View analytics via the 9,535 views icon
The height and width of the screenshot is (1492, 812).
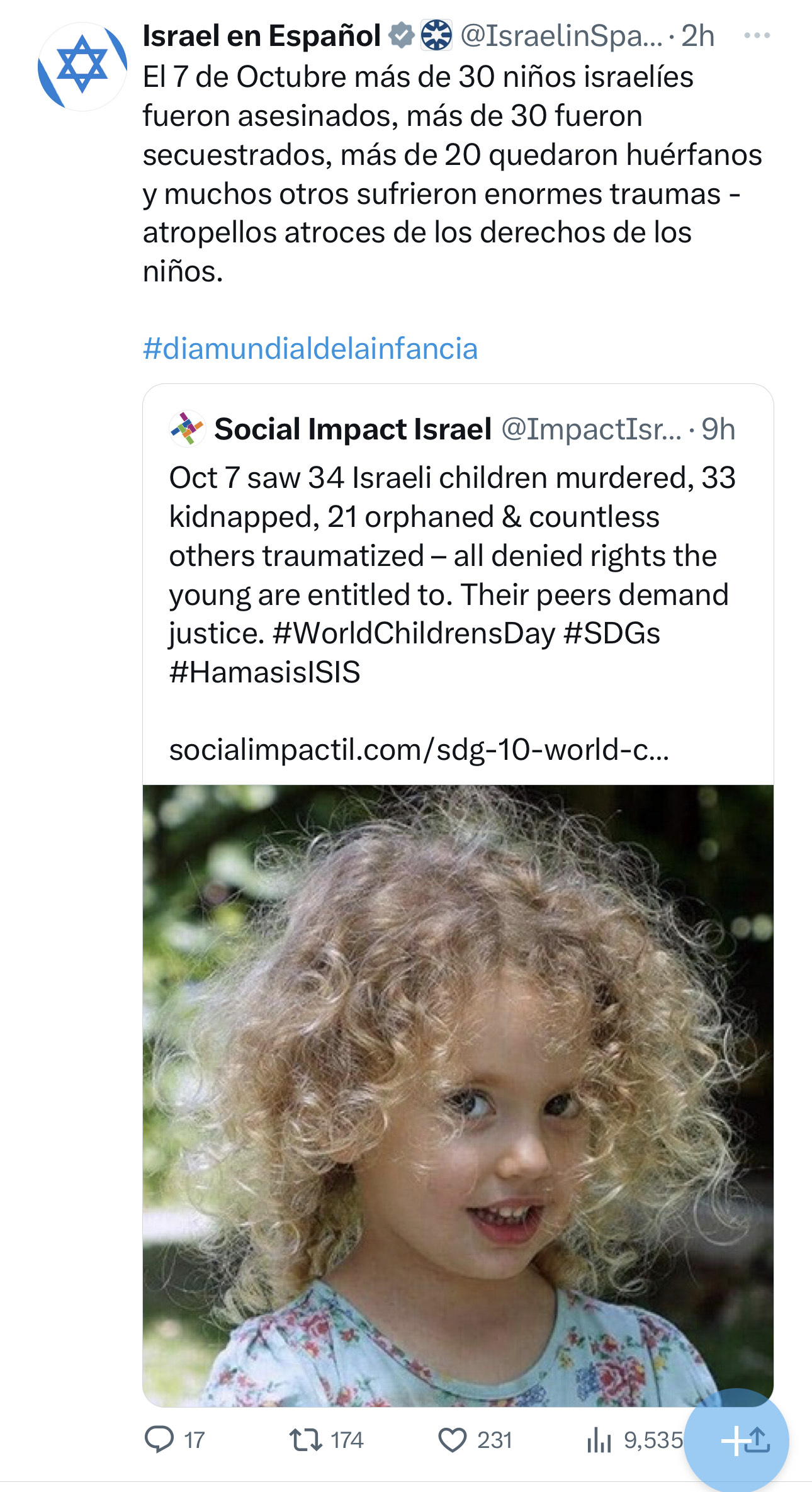click(x=599, y=1439)
